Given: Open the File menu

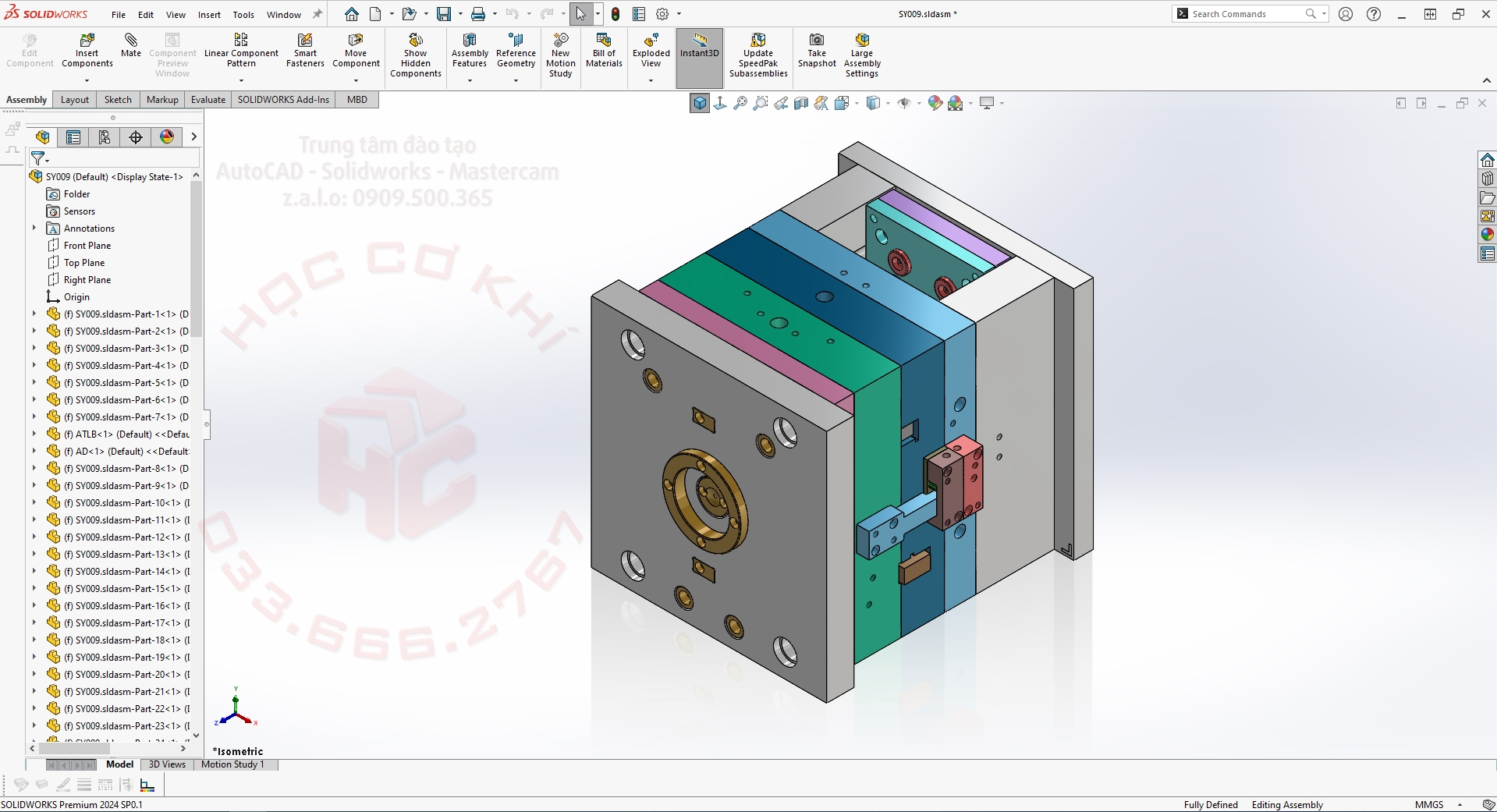Looking at the screenshot, I should click(119, 15).
